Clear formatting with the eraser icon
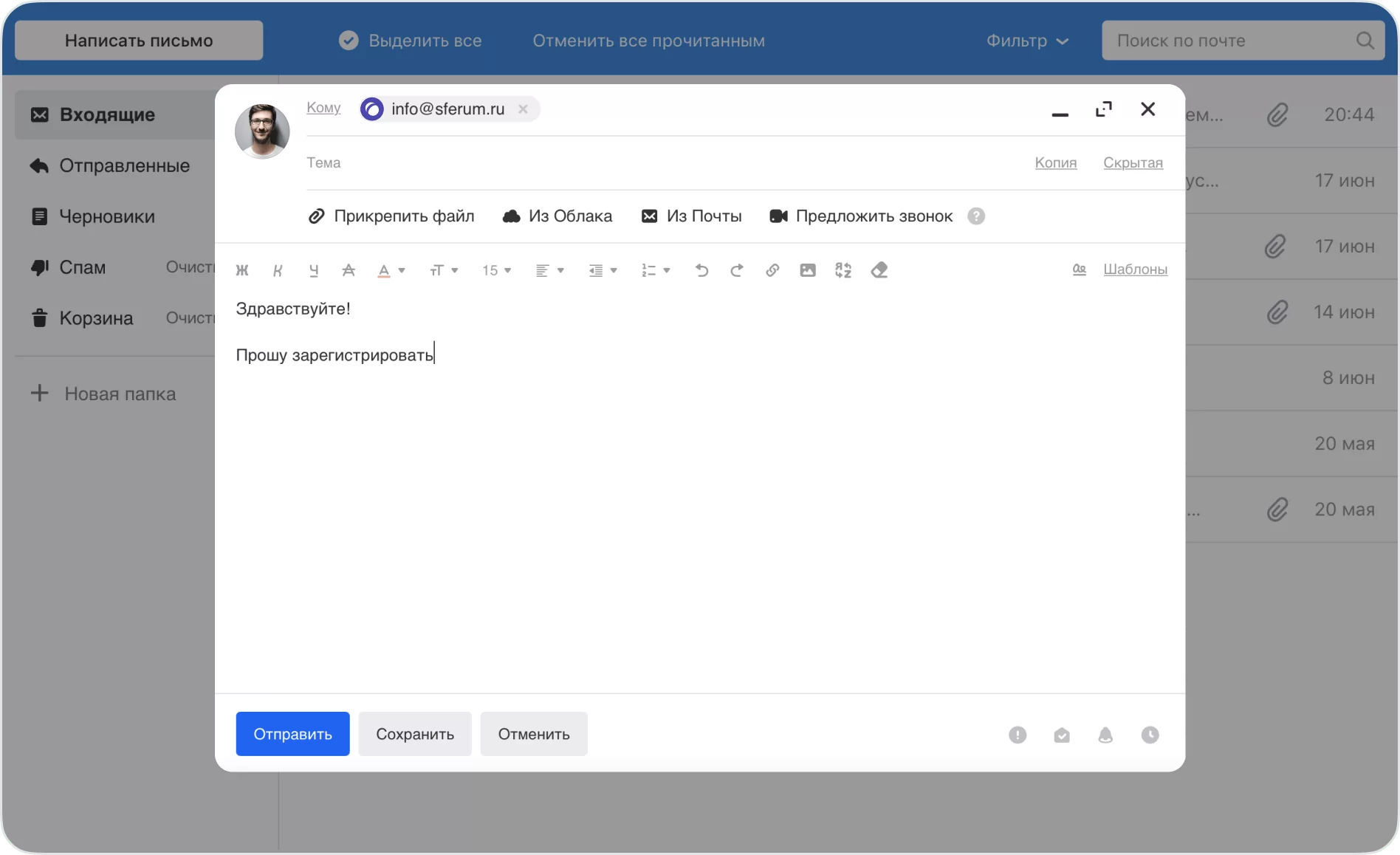Viewport: 1400px width, 855px height. coord(879,270)
